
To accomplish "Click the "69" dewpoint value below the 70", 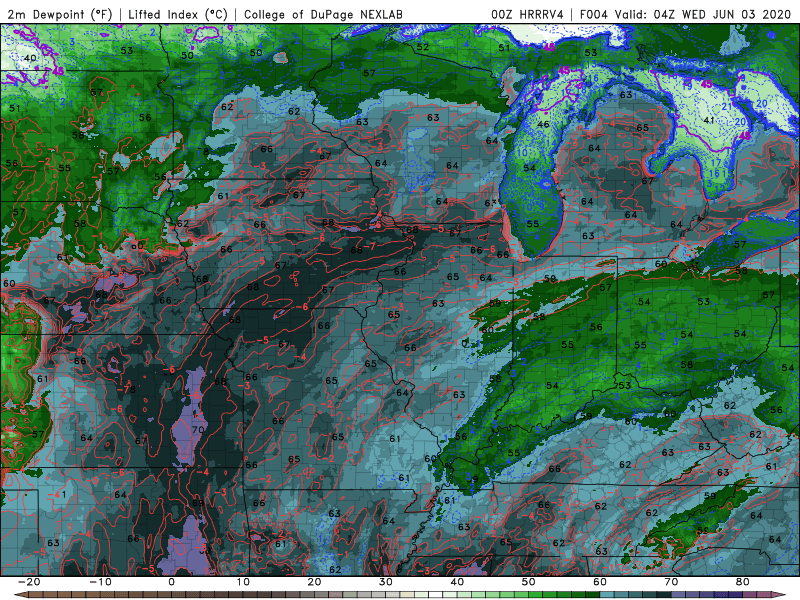I will pos(198,504).
